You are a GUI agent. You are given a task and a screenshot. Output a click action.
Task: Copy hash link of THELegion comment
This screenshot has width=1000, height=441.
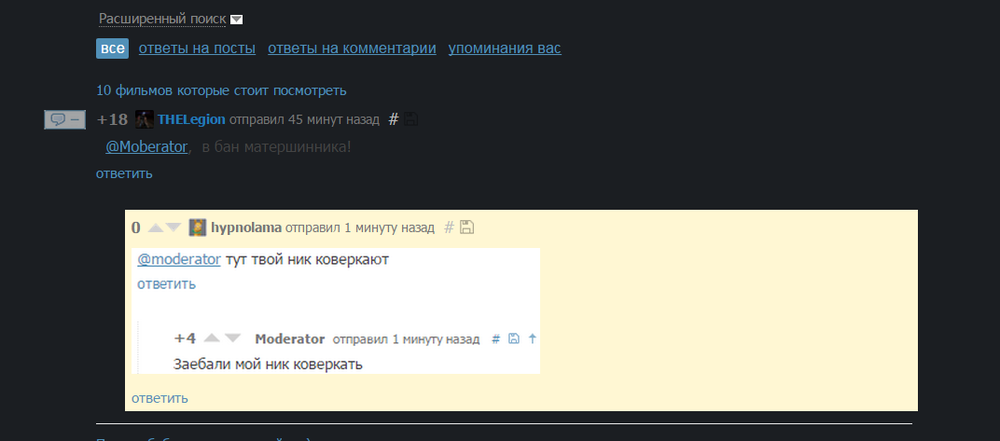pyautogui.click(x=393, y=119)
